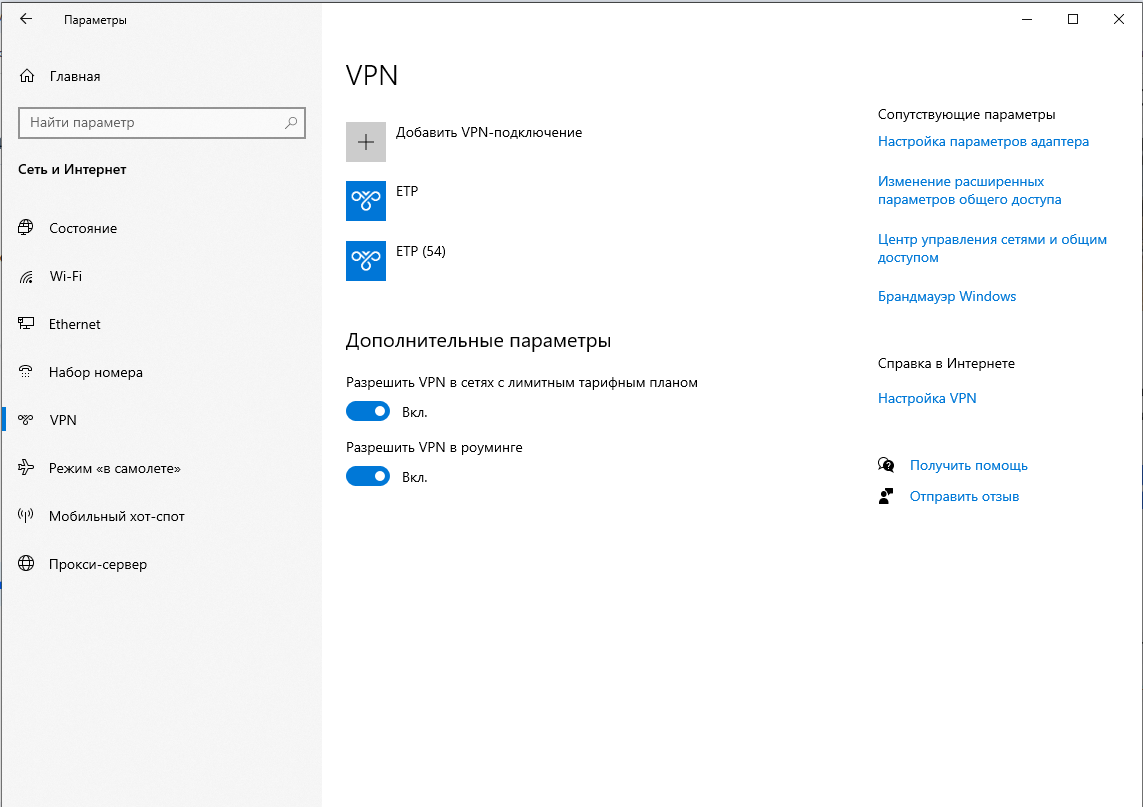Open Режим «в самолете» section
The width and height of the screenshot is (1143, 807).
[114, 468]
